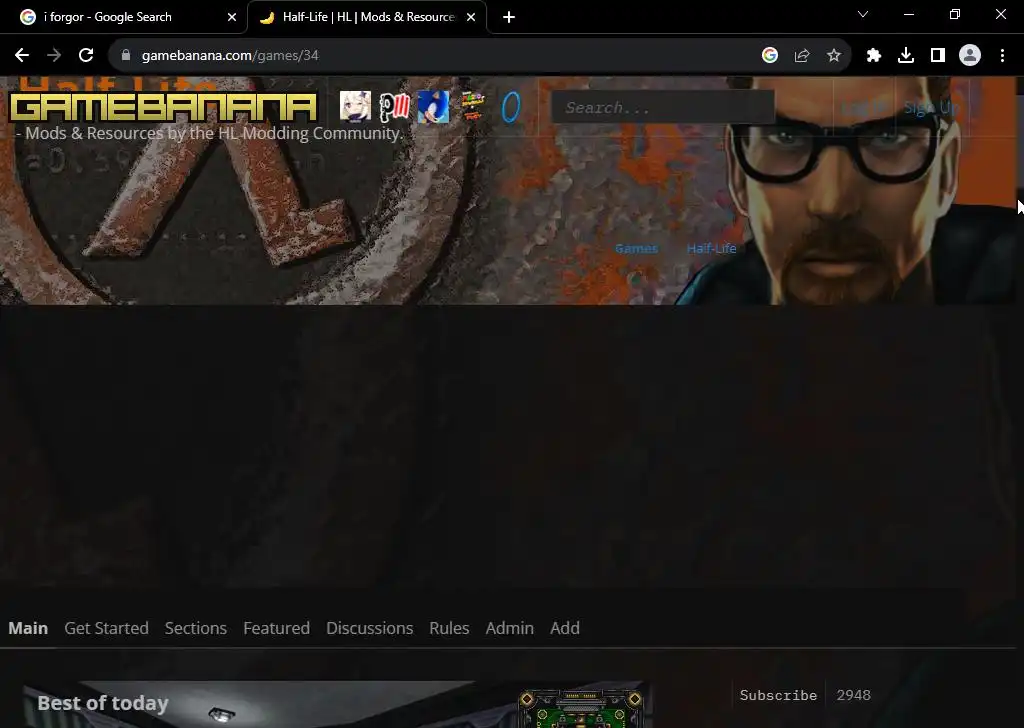The height and width of the screenshot is (728, 1024).
Task: View the Rules tab
Action: (449, 628)
